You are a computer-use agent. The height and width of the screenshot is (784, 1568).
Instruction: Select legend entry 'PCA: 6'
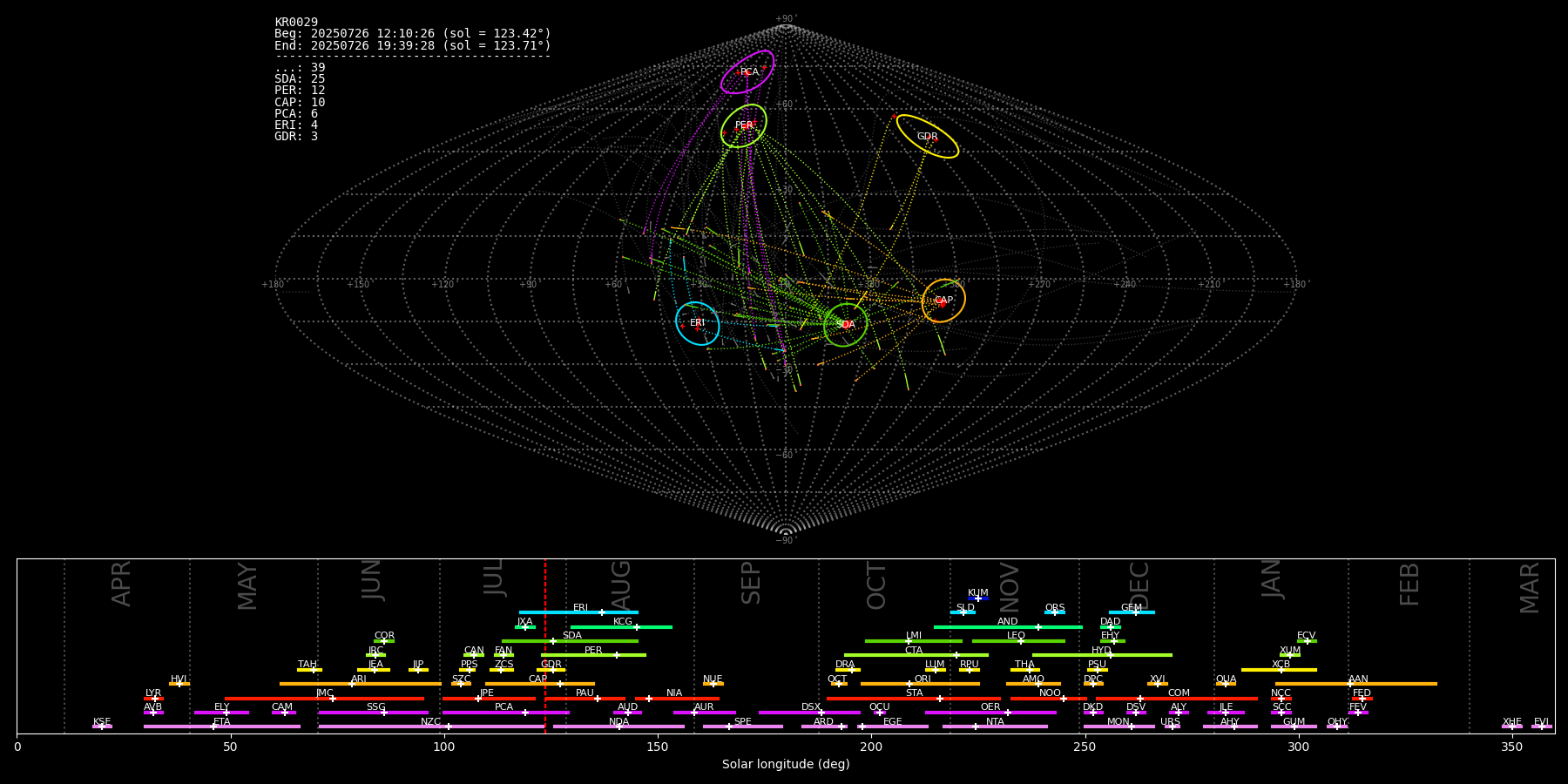coord(296,114)
